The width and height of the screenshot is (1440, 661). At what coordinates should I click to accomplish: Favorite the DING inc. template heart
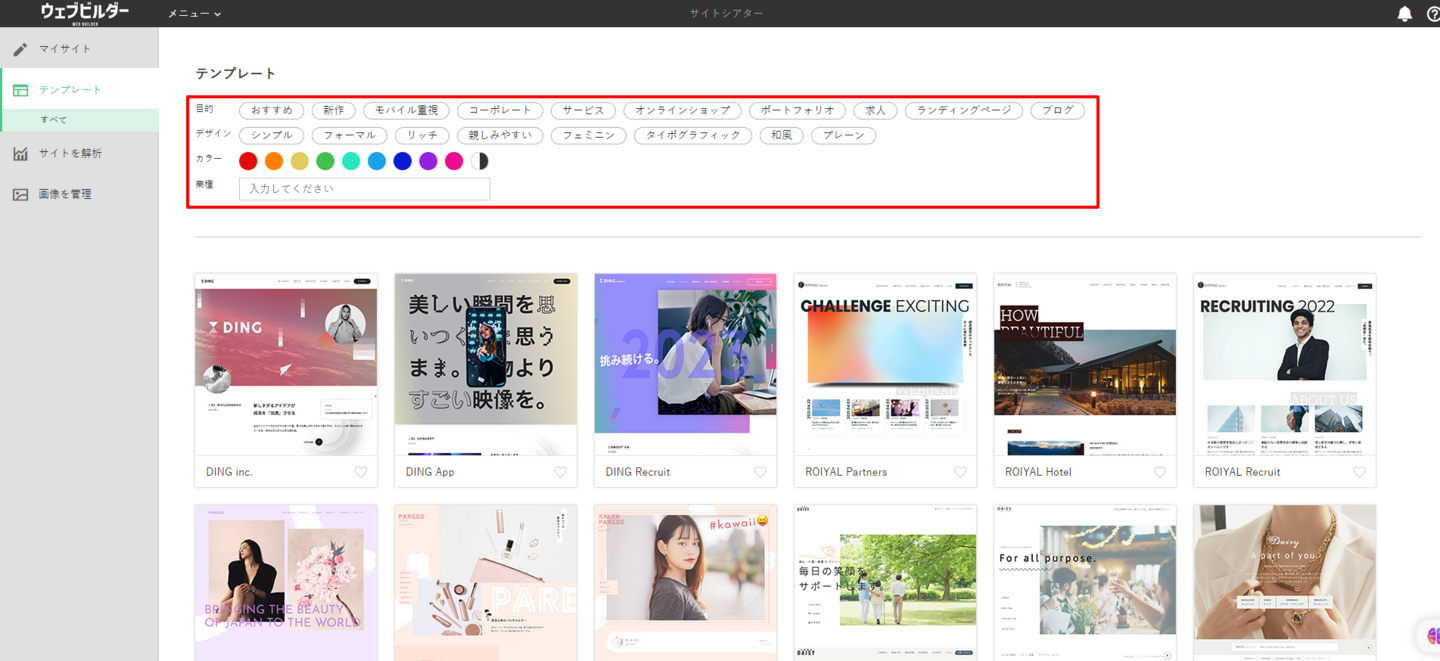361,472
